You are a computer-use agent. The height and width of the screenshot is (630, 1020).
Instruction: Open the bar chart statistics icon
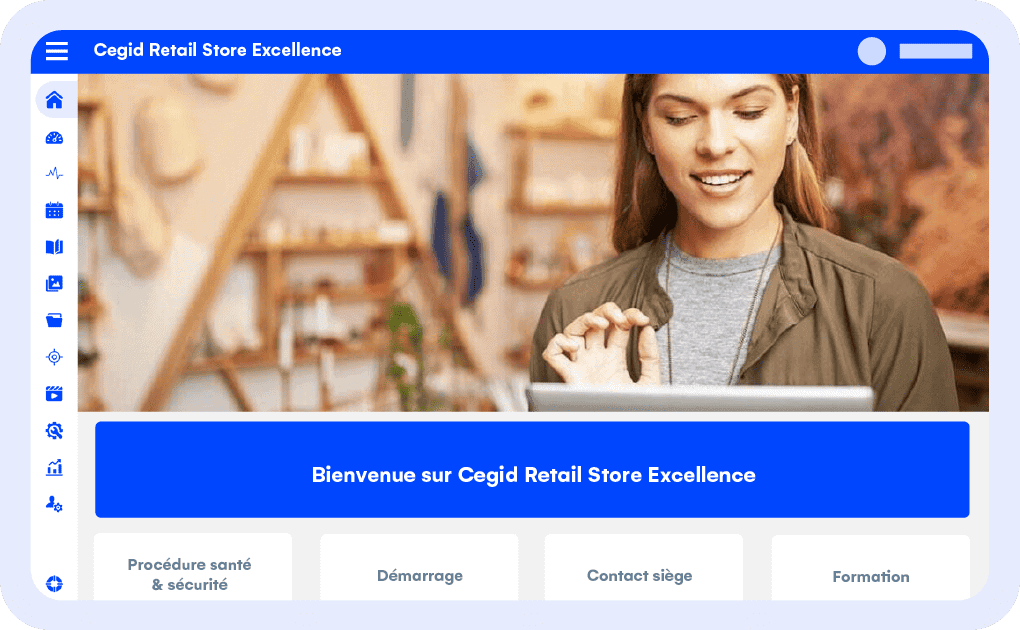[54, 467]
